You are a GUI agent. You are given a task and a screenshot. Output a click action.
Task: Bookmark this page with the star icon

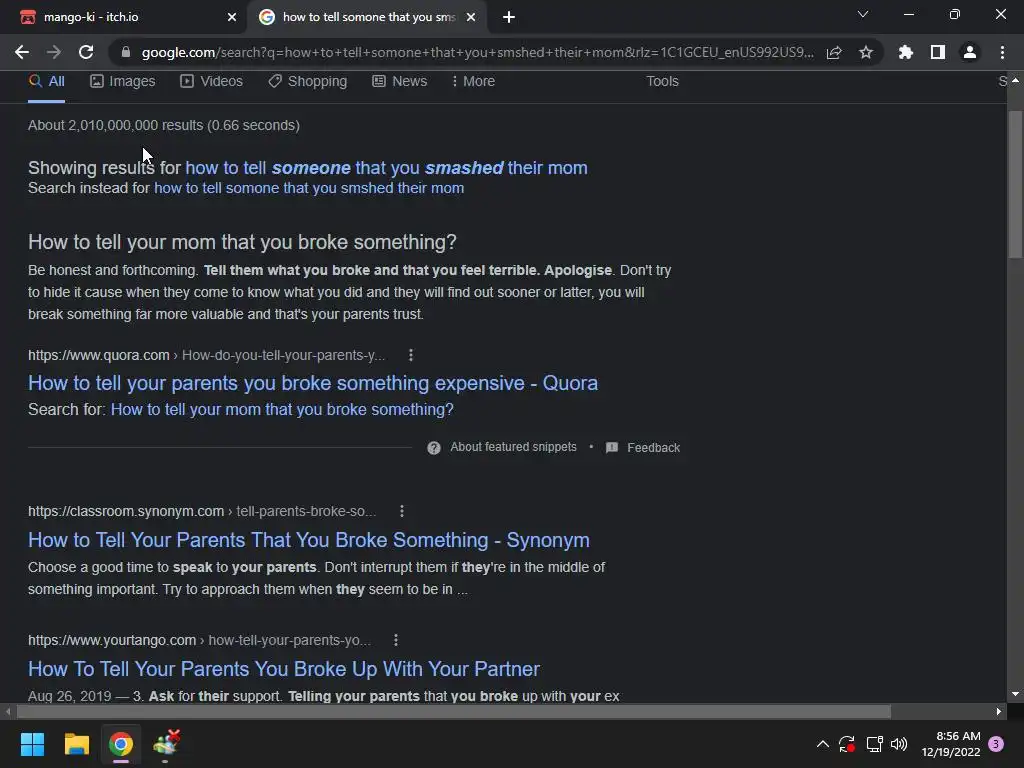866,52
